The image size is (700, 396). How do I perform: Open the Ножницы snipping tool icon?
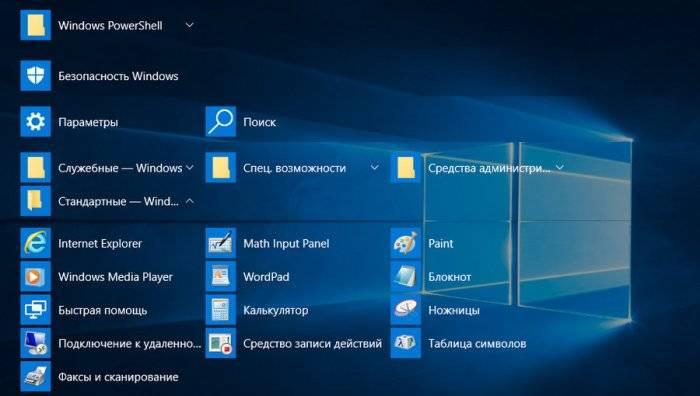(x=406, y=310)
